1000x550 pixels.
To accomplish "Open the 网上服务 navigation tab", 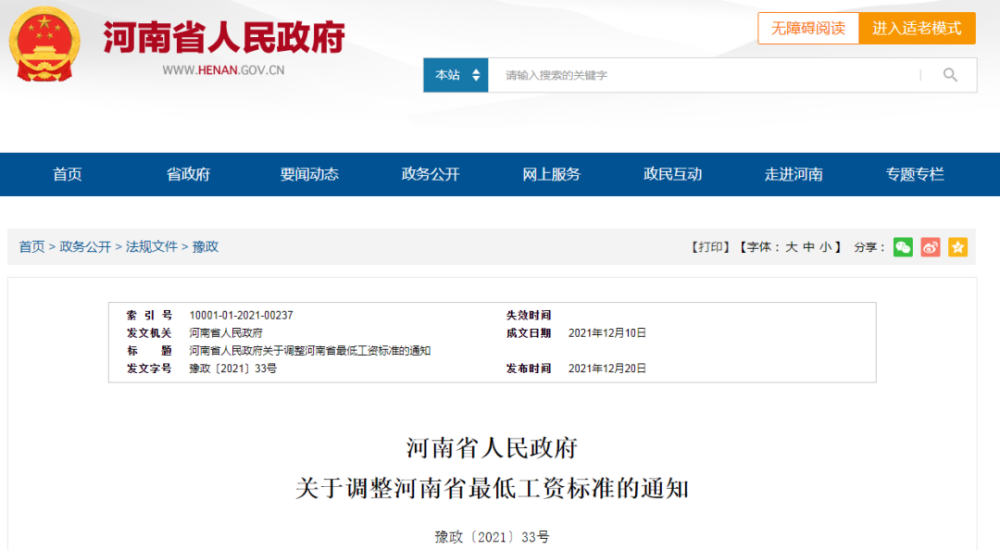I will tap(552, 174).
